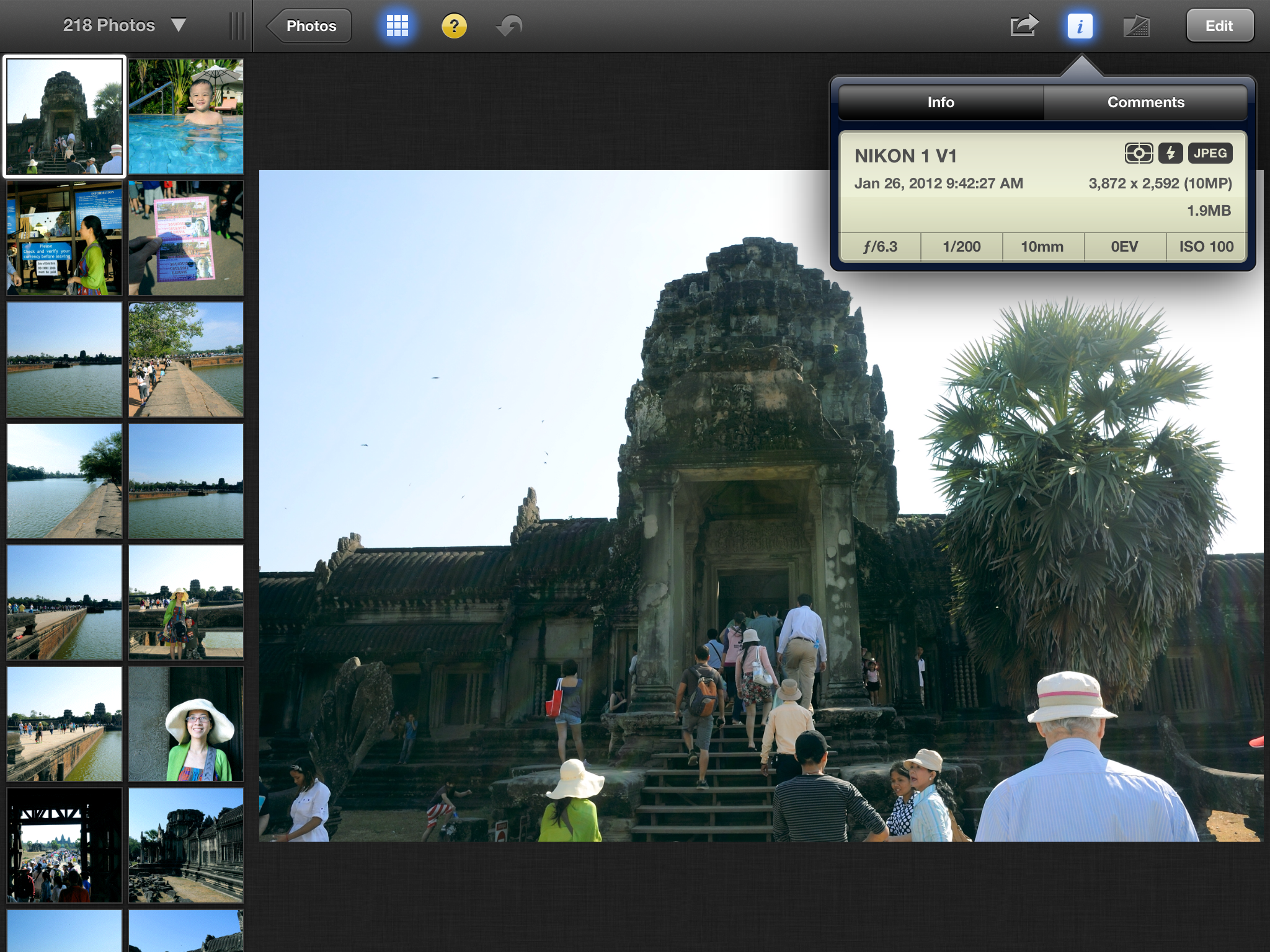Open the share arrow icon
Viewport: 1270px width, 952px height.
1024,26
